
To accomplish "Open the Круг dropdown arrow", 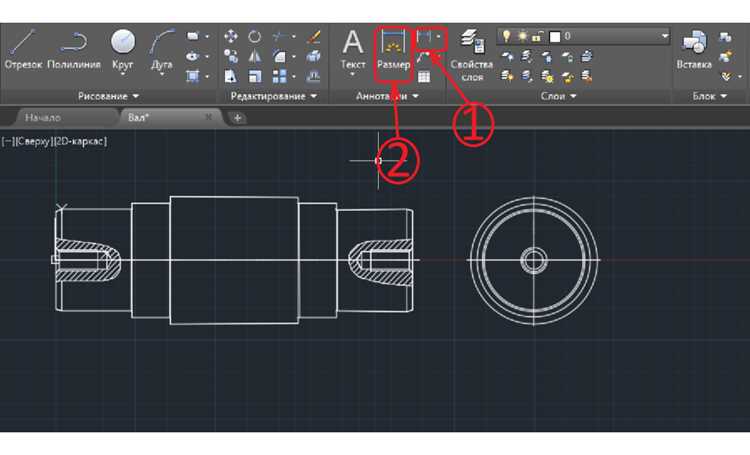I will point(122,74).
